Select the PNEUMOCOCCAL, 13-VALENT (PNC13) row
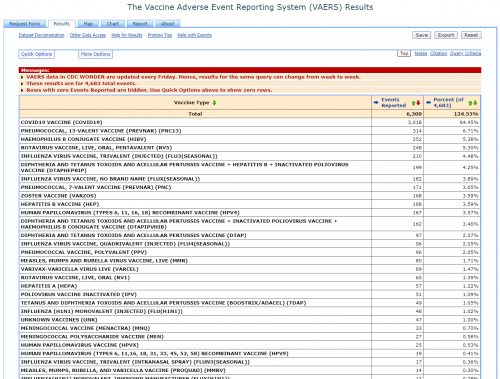The width and height of the screenshot is (500, 379). tap(250, 131)
